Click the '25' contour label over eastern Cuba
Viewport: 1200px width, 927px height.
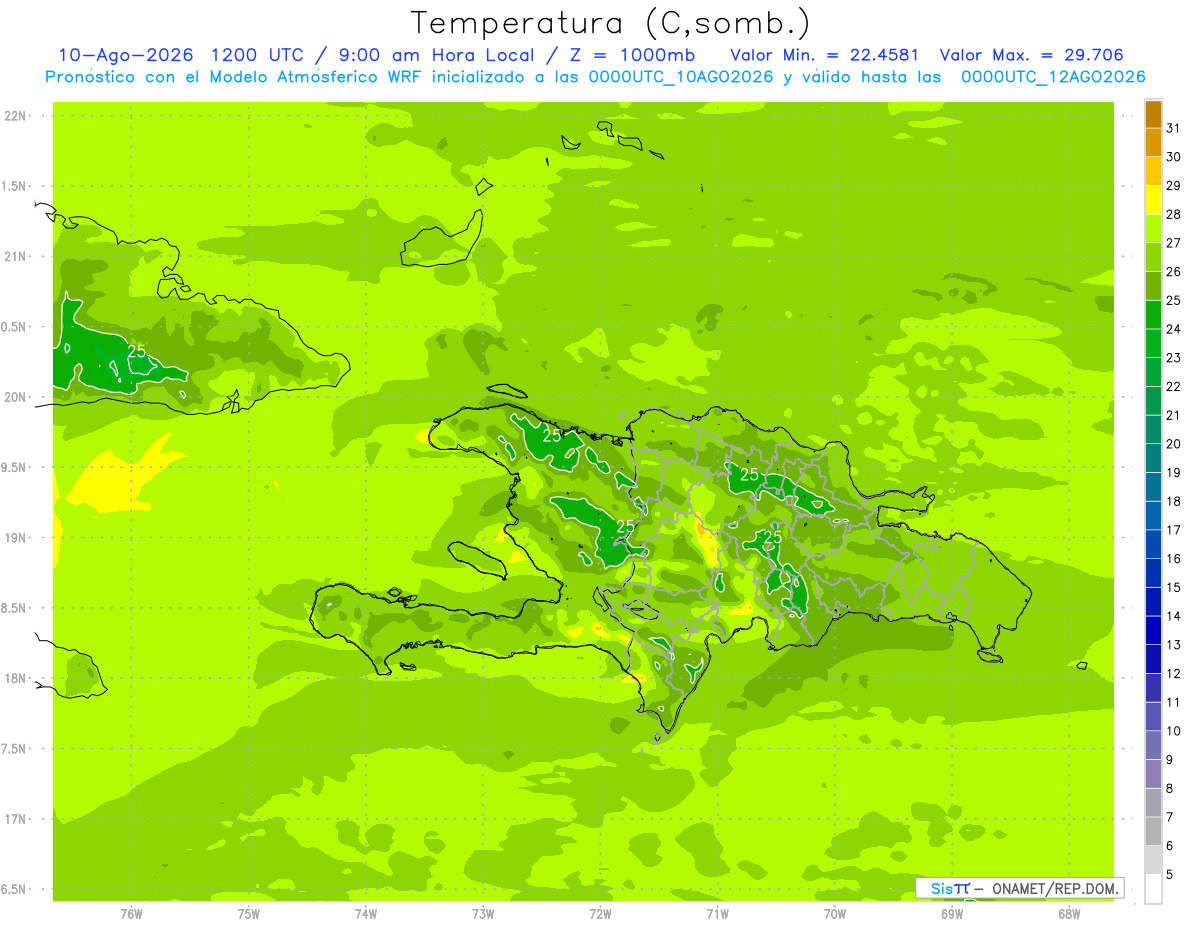click(x=137, y=351)
